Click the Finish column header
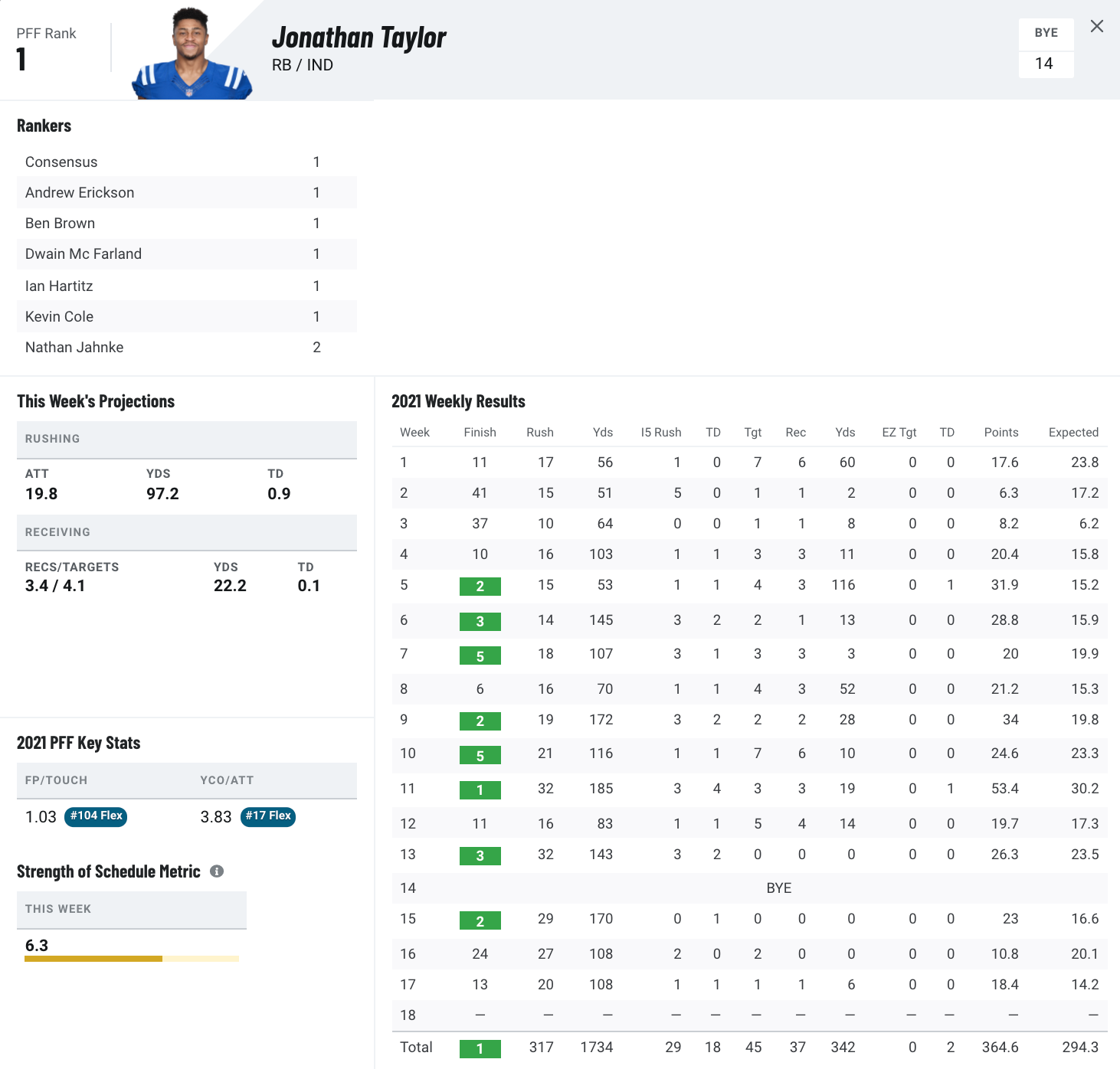Screen dimensions: 1120x1069 pyautogui.click(x=480, y=432)
